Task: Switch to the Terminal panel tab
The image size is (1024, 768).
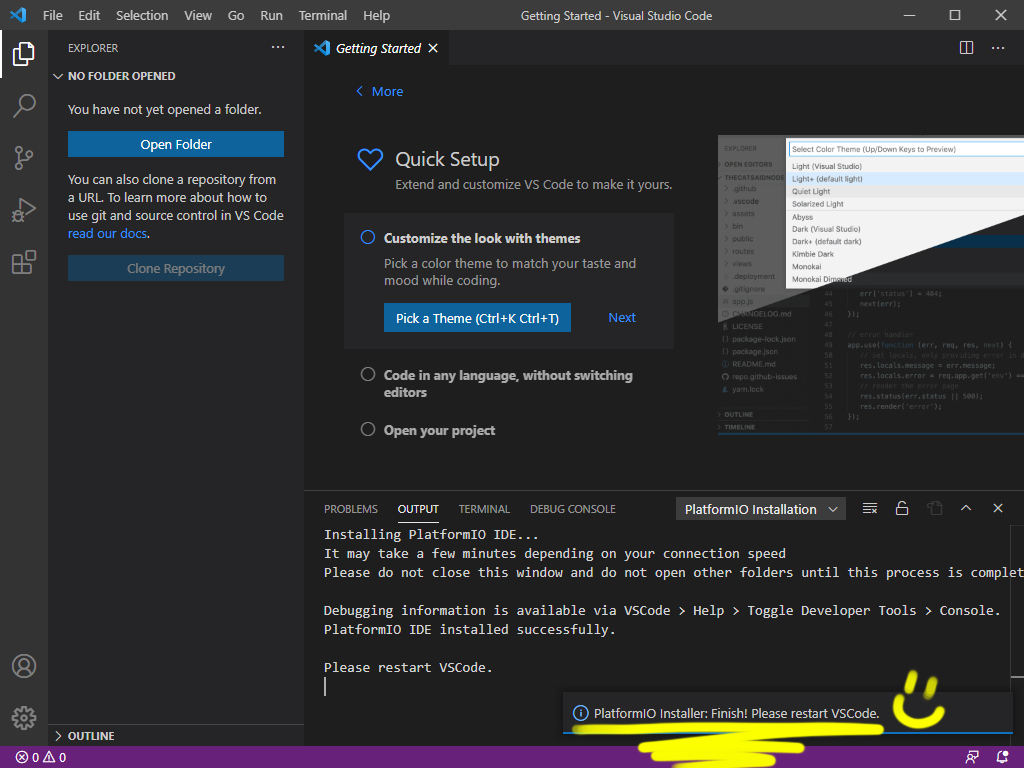Action: point(484,509)
